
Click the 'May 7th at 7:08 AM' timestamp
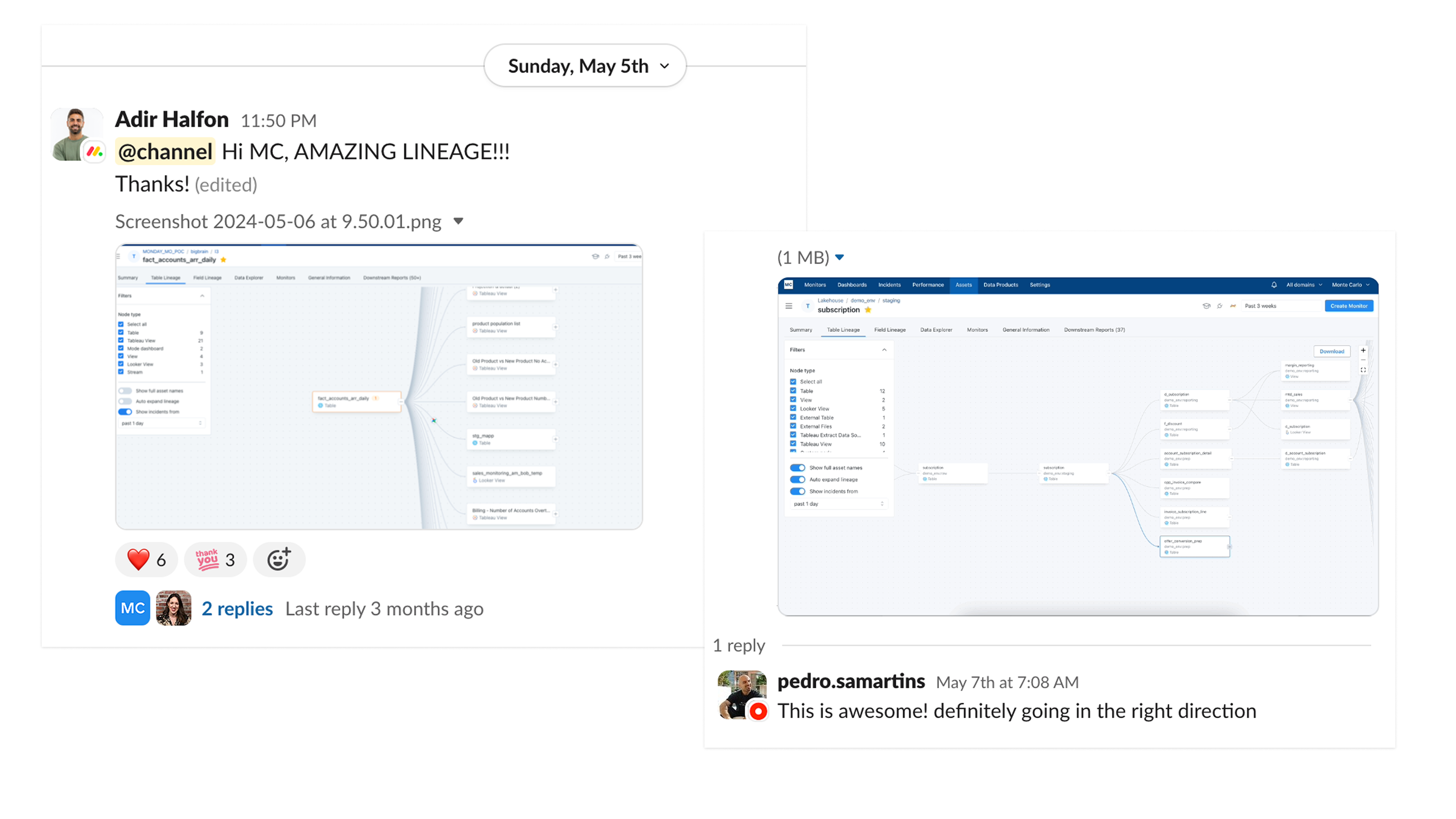click(1007, 683)
